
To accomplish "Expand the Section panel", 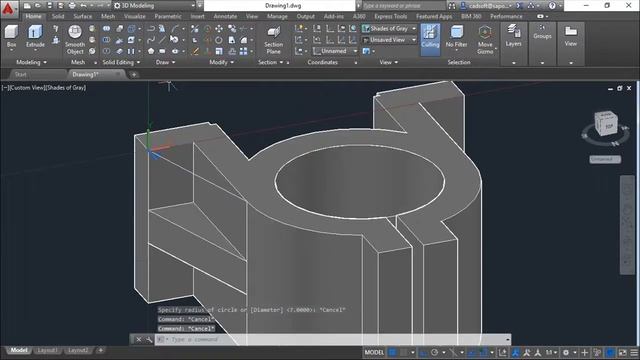I will 270,62.
